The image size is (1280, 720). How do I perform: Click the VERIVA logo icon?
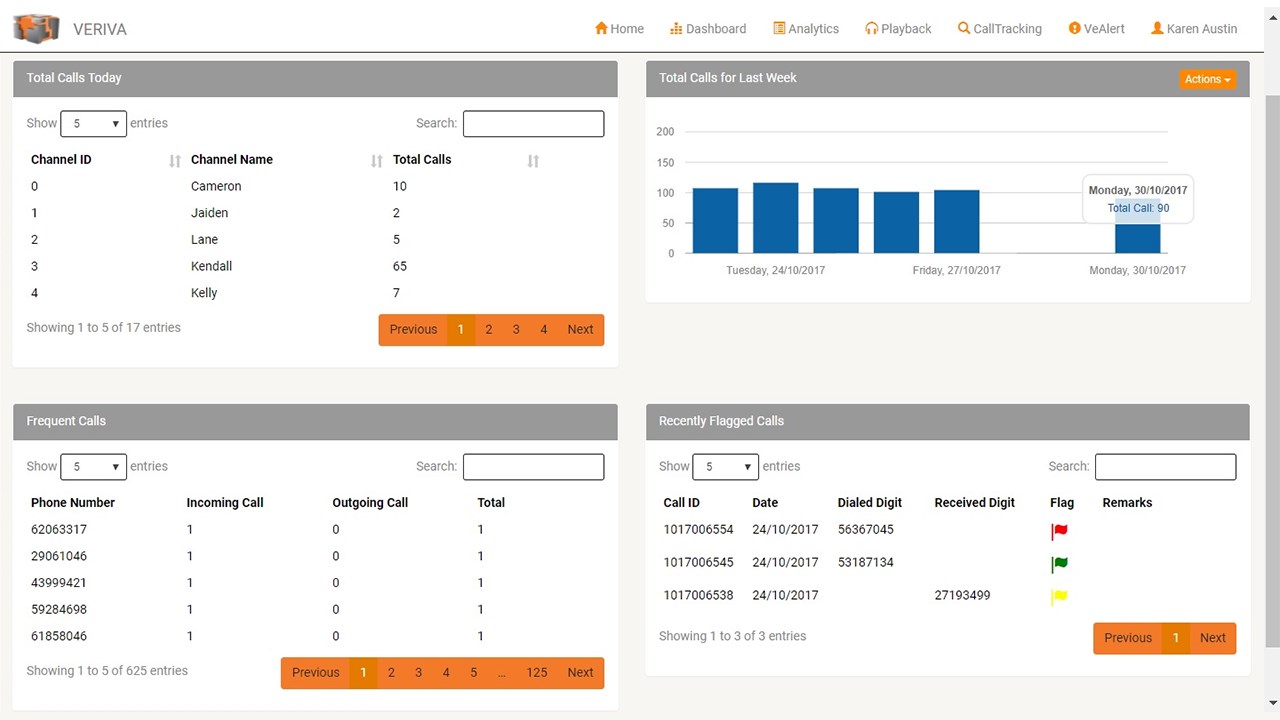coord(37,28)
